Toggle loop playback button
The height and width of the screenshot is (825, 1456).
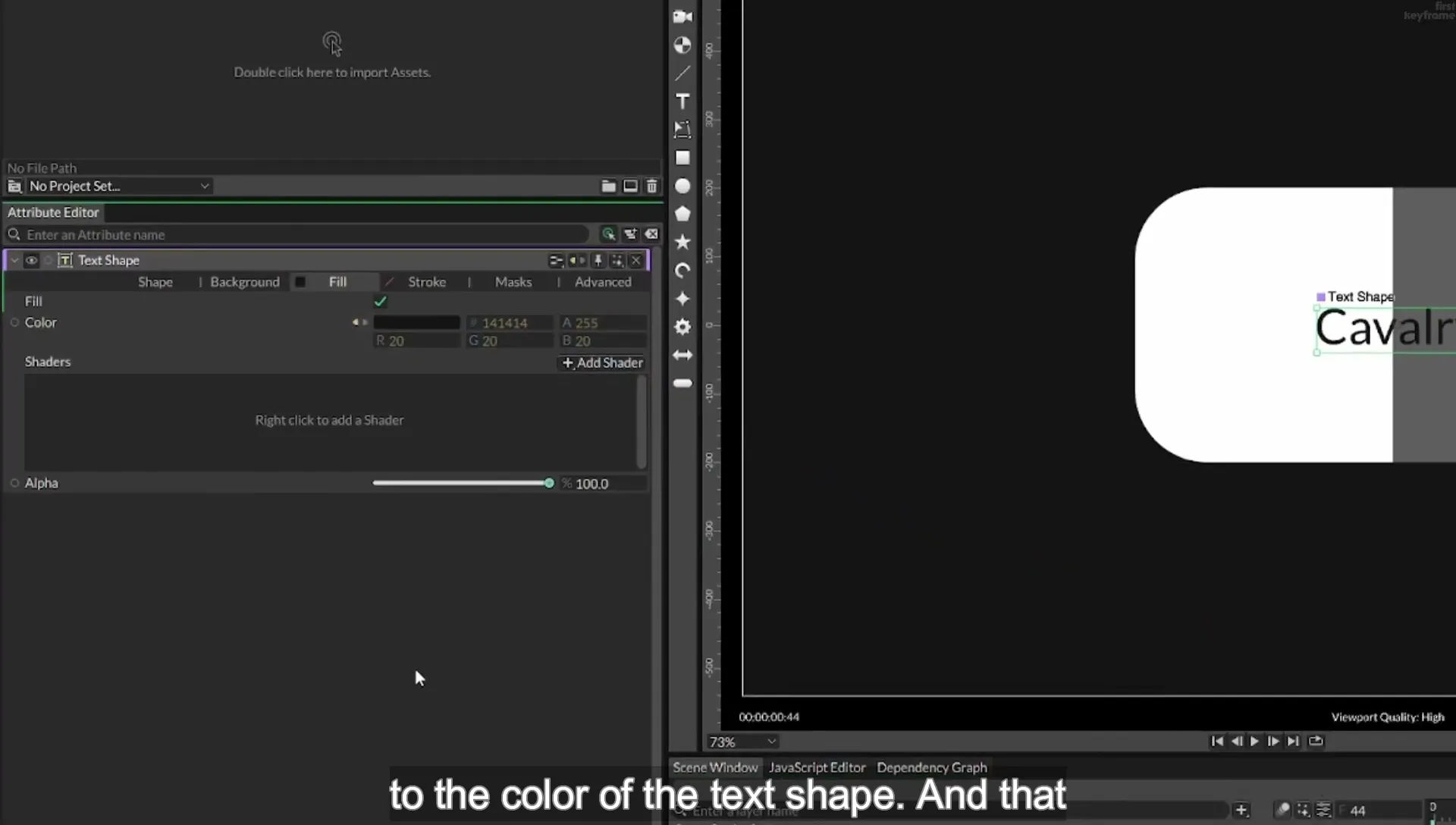pos(1316,741)
